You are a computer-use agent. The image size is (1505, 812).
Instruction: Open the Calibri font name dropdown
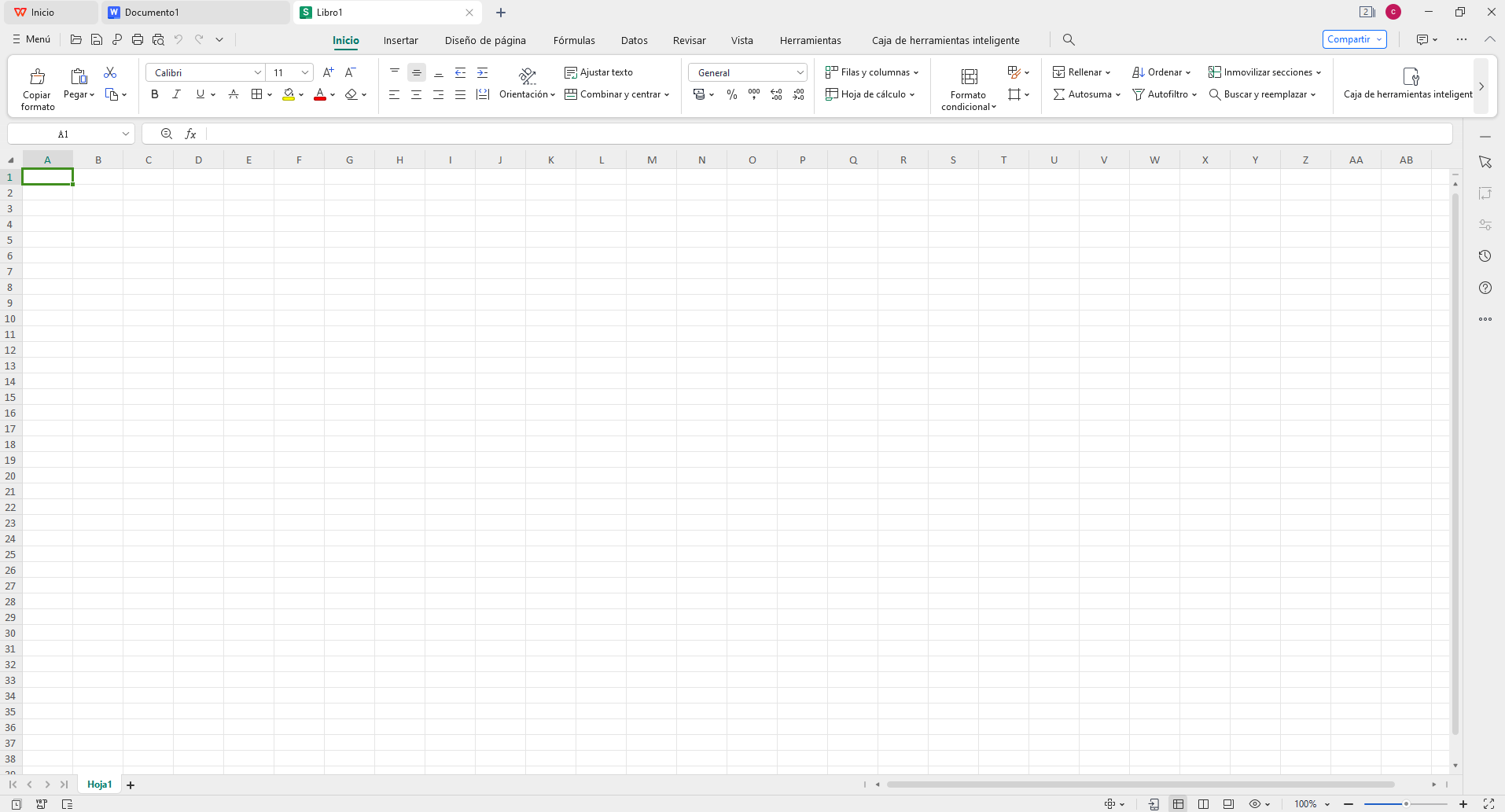click(x=205, y=72)
